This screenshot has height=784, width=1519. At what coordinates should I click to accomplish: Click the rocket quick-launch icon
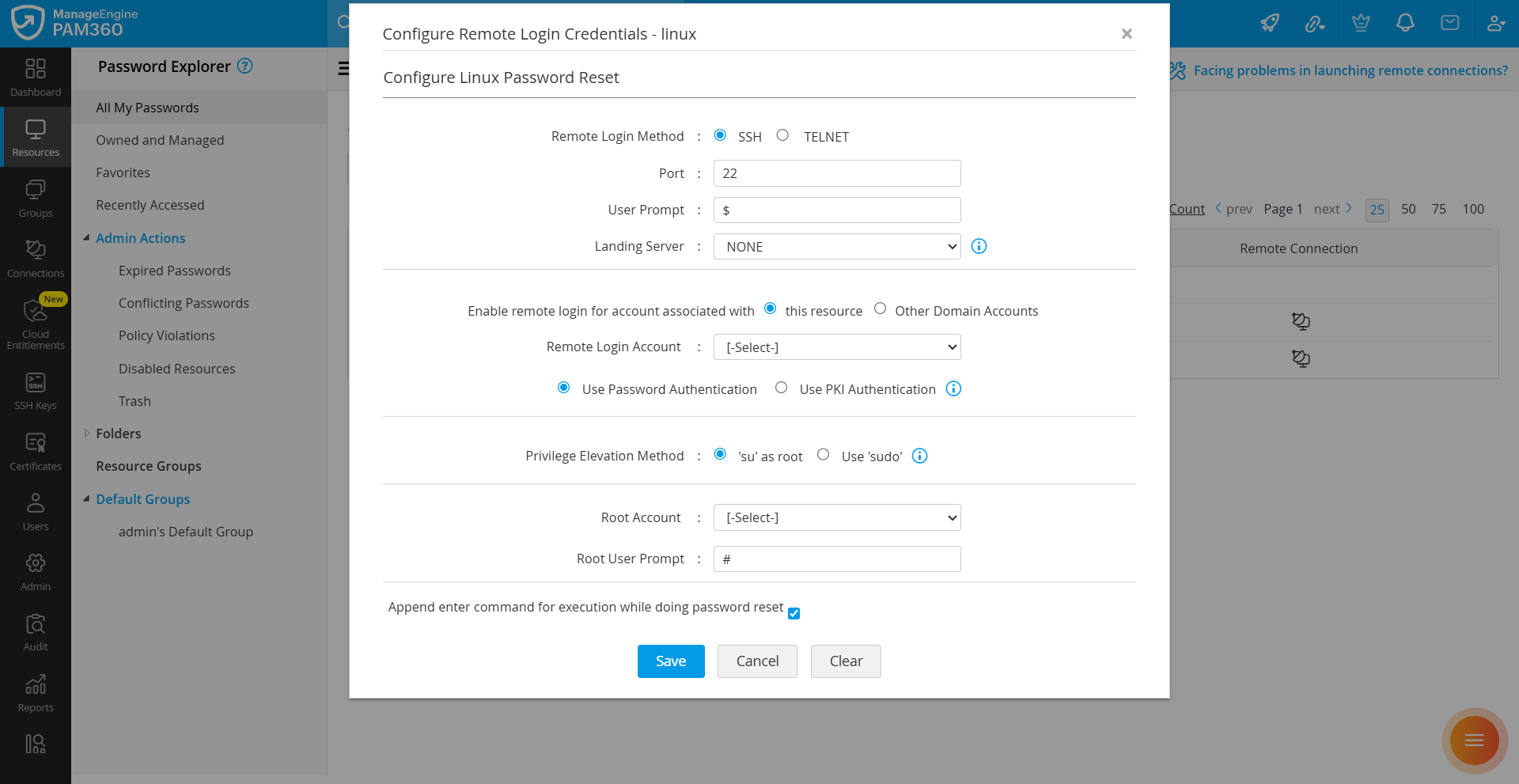tap(1269, 23)
